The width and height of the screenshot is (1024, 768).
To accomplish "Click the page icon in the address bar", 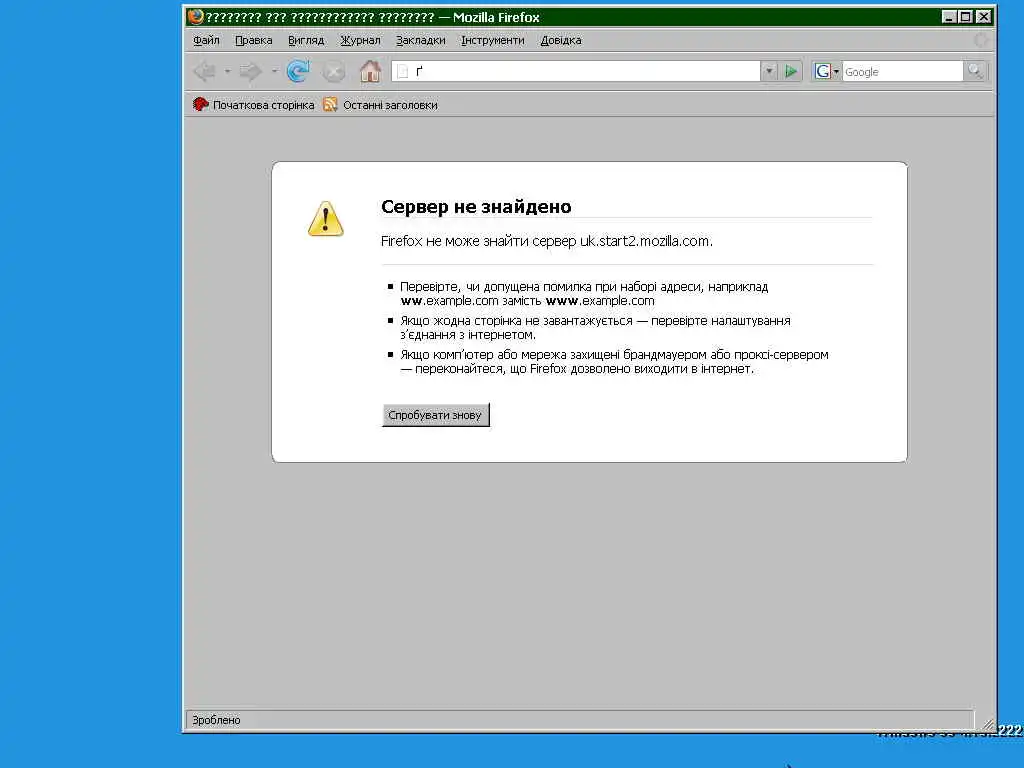I will point(403,71).
